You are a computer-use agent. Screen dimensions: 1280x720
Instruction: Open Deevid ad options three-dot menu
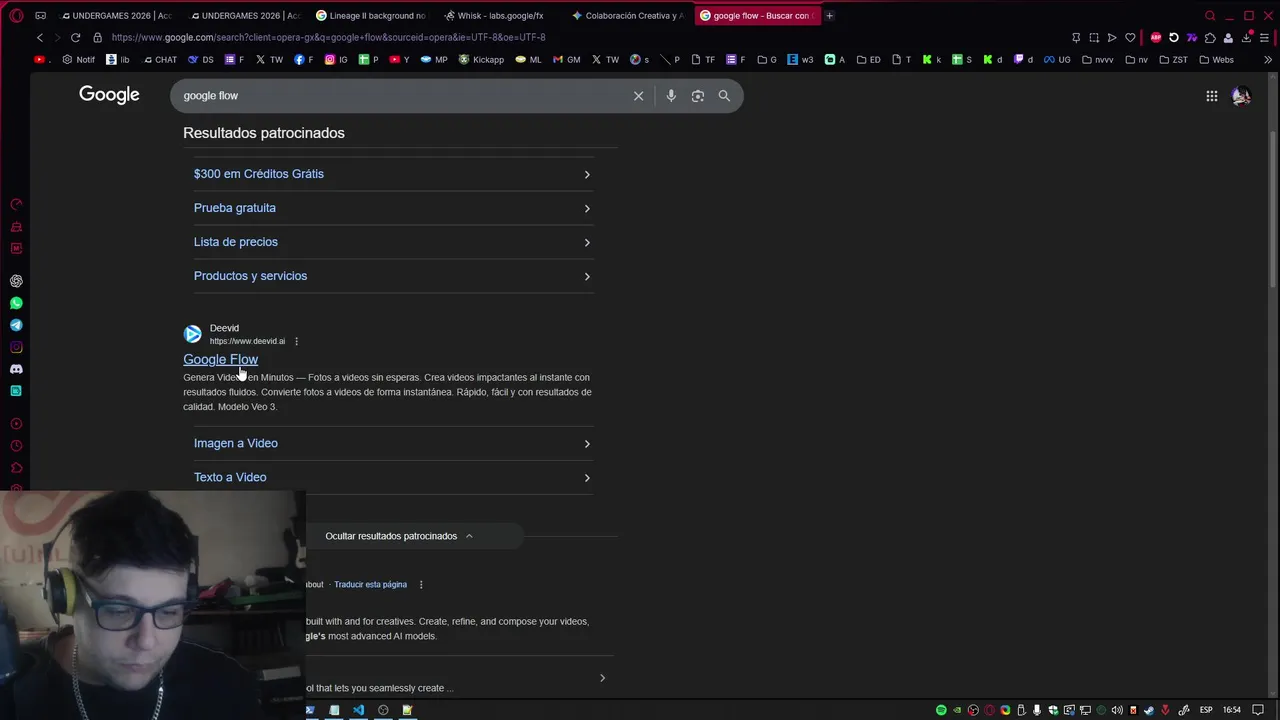pyautogui.click(x=296, y=341)
